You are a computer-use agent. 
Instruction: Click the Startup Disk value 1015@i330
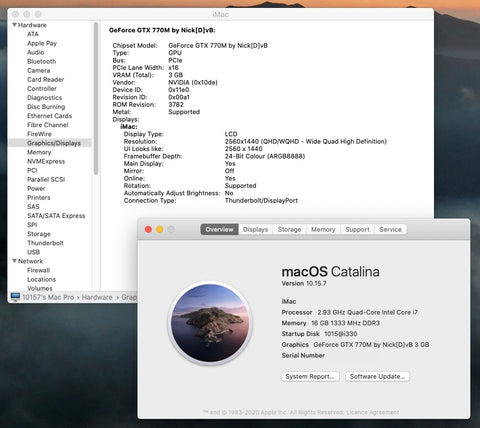click(x=341, y=334)
